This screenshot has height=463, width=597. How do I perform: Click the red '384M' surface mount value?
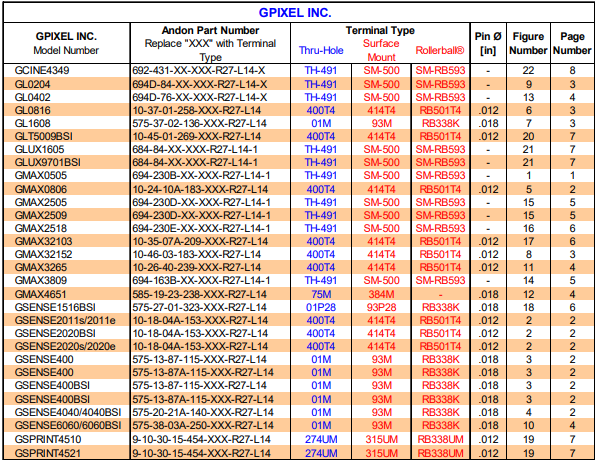pos(381,294)
